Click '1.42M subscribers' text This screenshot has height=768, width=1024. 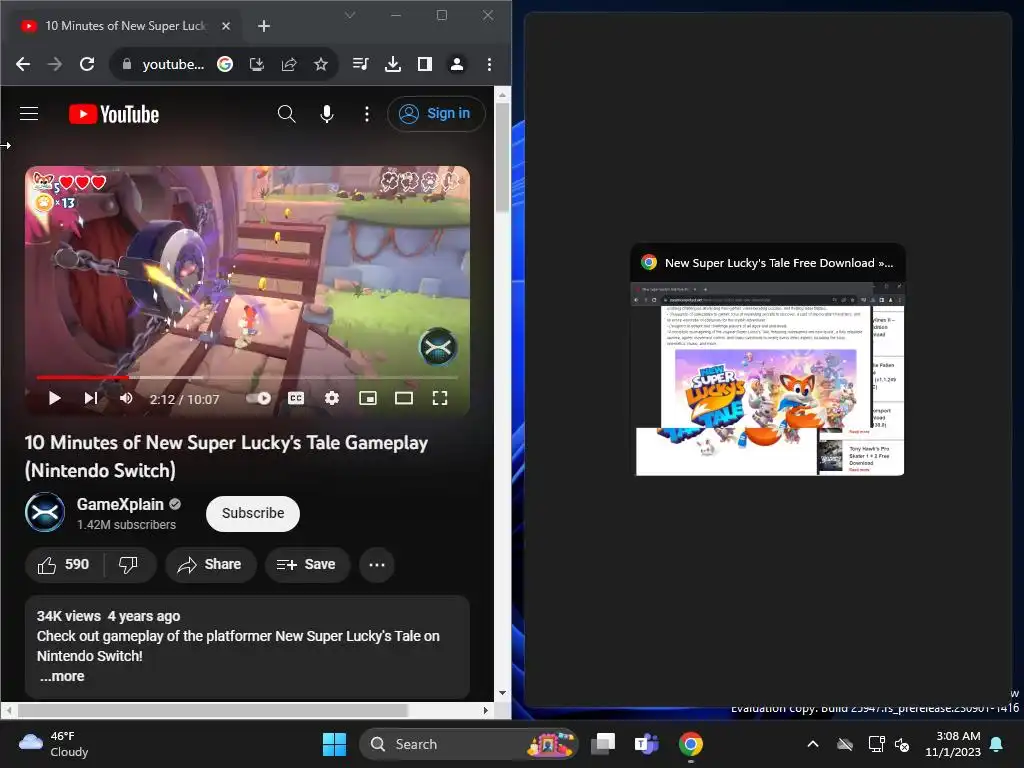coord(126,524)
